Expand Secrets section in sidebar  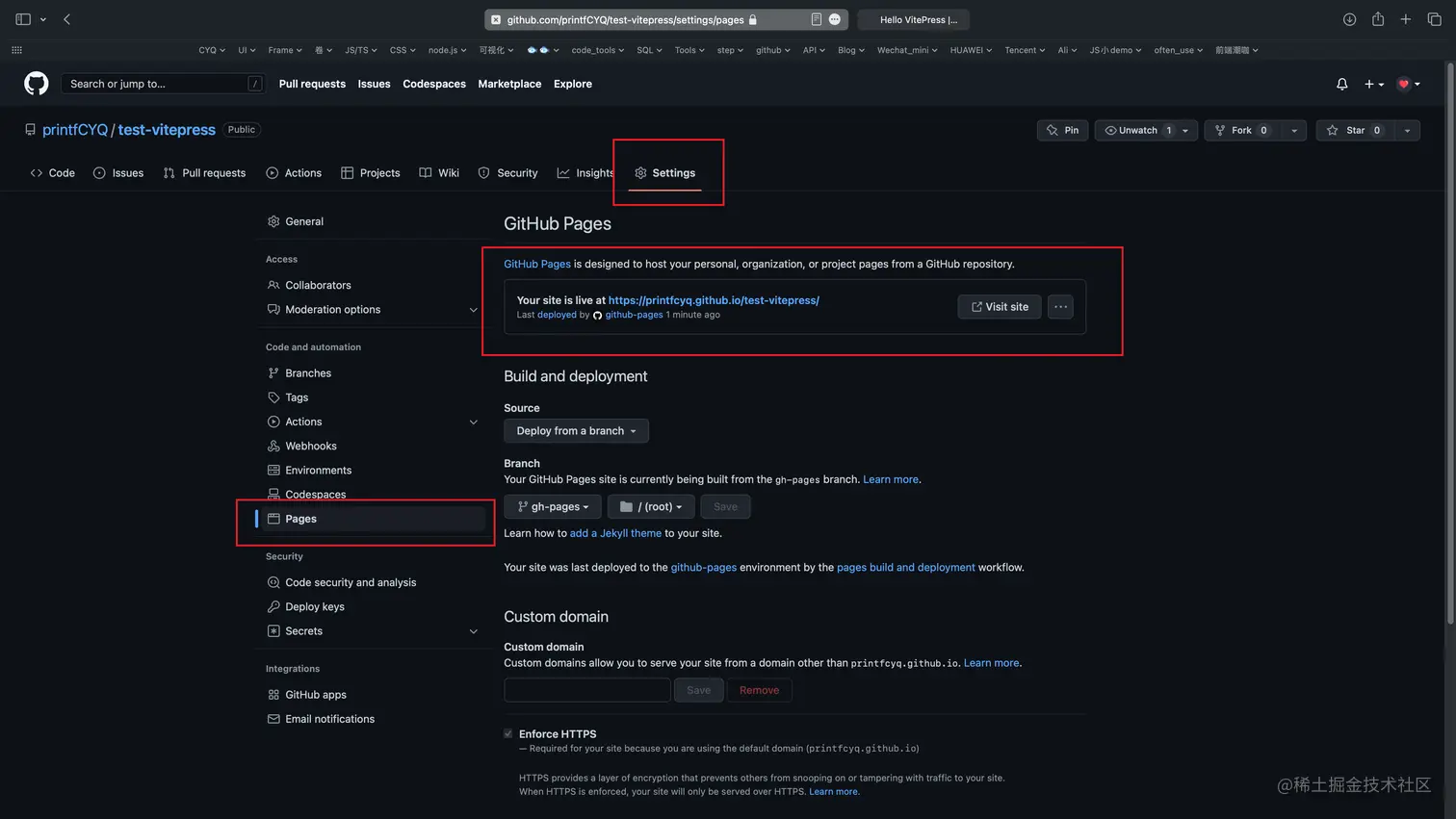[473, 631]
